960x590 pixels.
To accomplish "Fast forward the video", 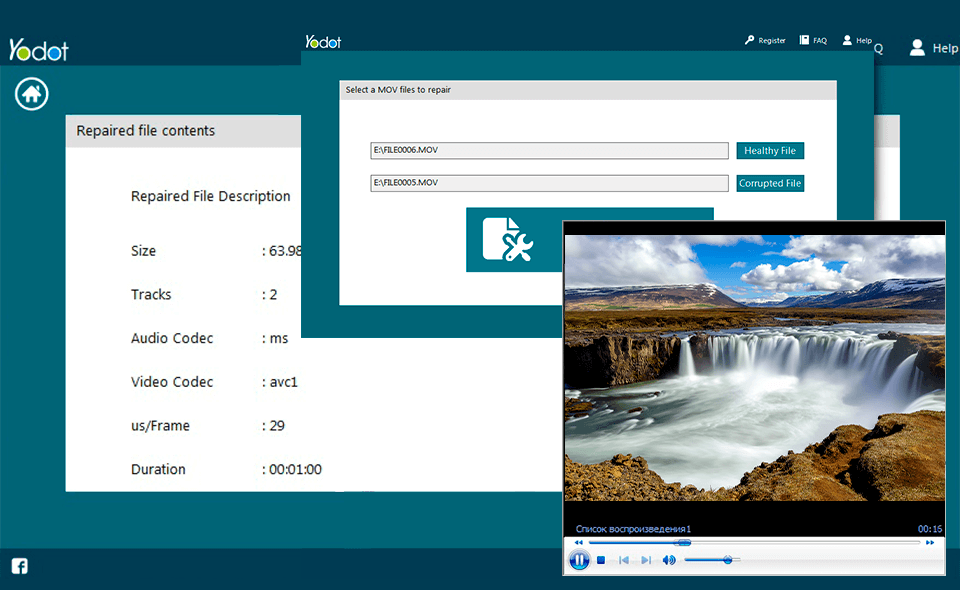I will coord(930,541).
